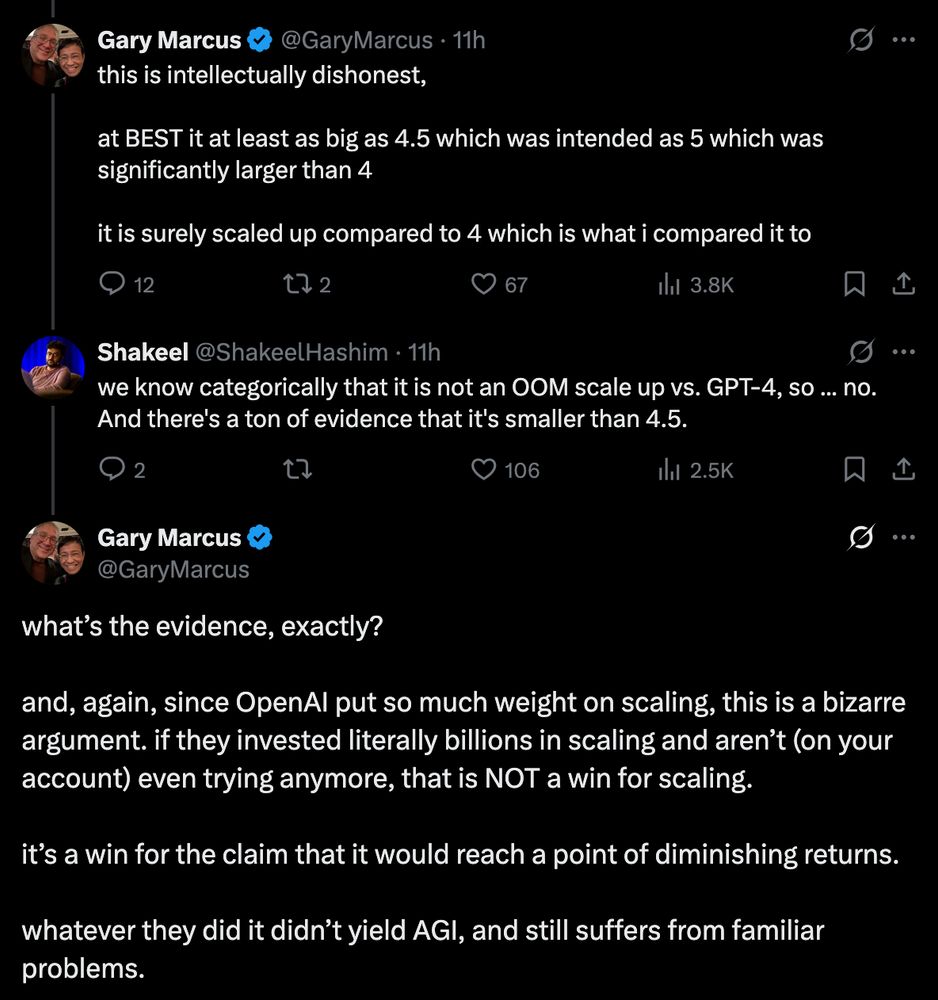Image resolution: width=938 pixels, height=1000 pixels.
Task: Open Grok analysis on Gary's top tweet
Action: point(860,39)
